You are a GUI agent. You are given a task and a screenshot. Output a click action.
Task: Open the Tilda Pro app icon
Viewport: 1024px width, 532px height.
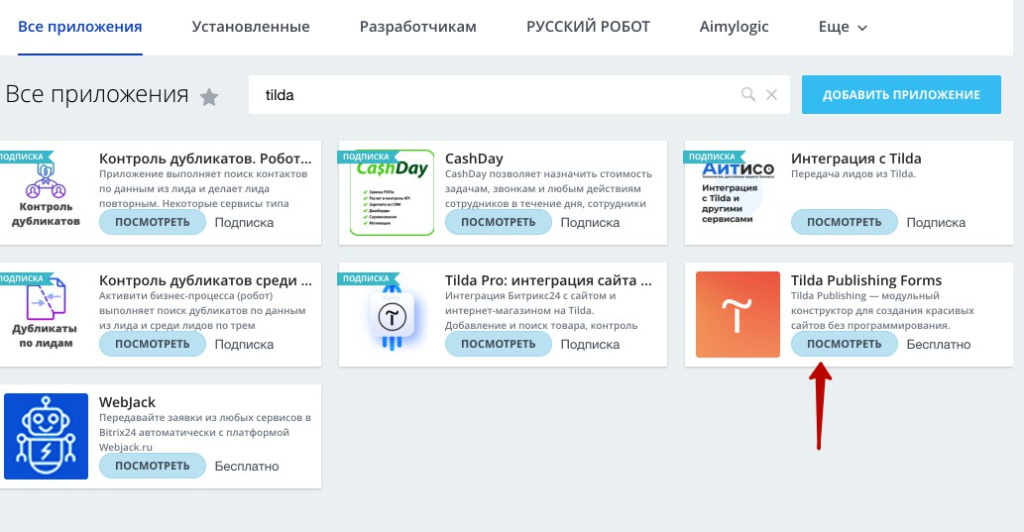[392, 316]
